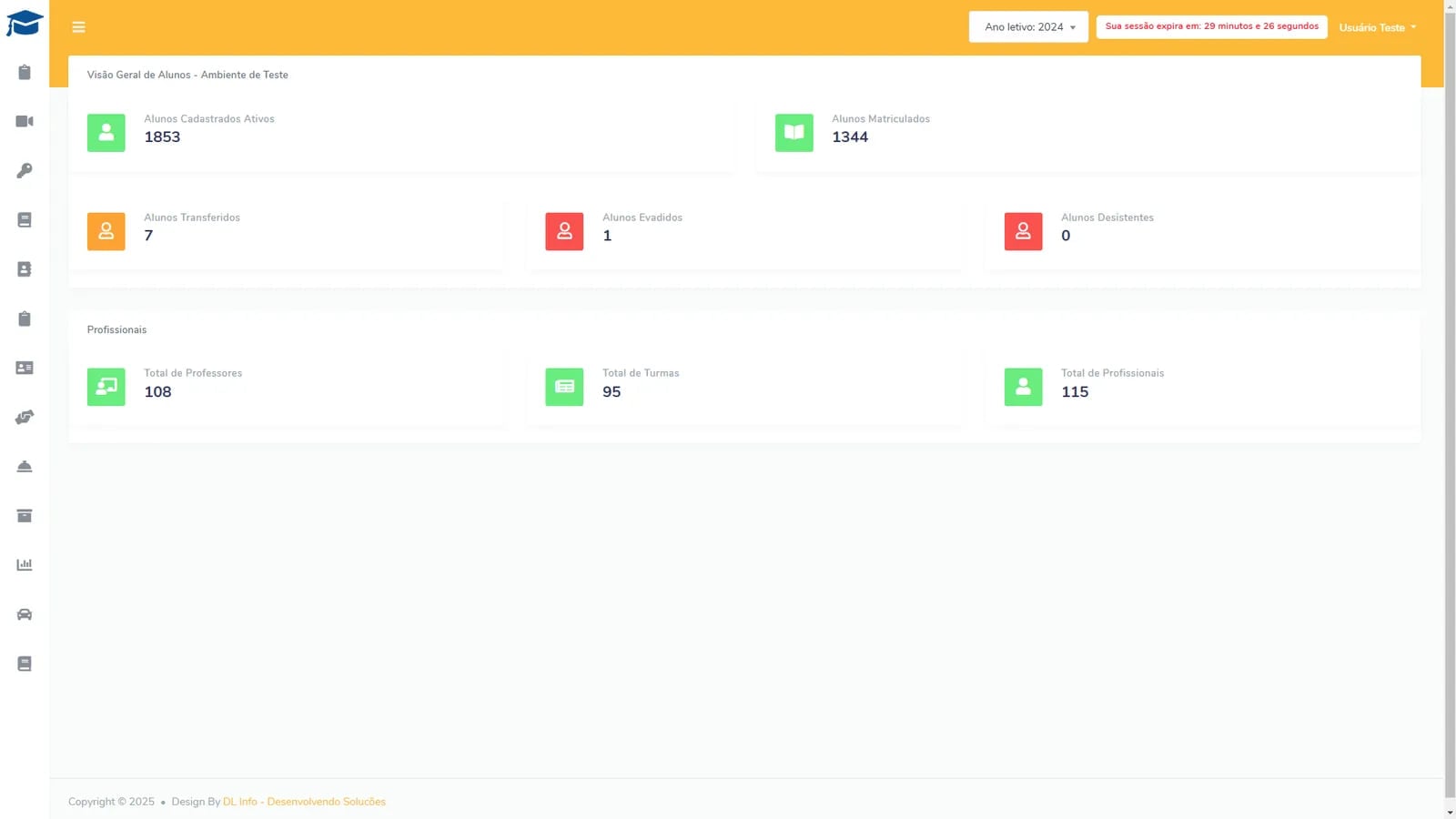Click the 108 professors count

click(x=157, y=392)
